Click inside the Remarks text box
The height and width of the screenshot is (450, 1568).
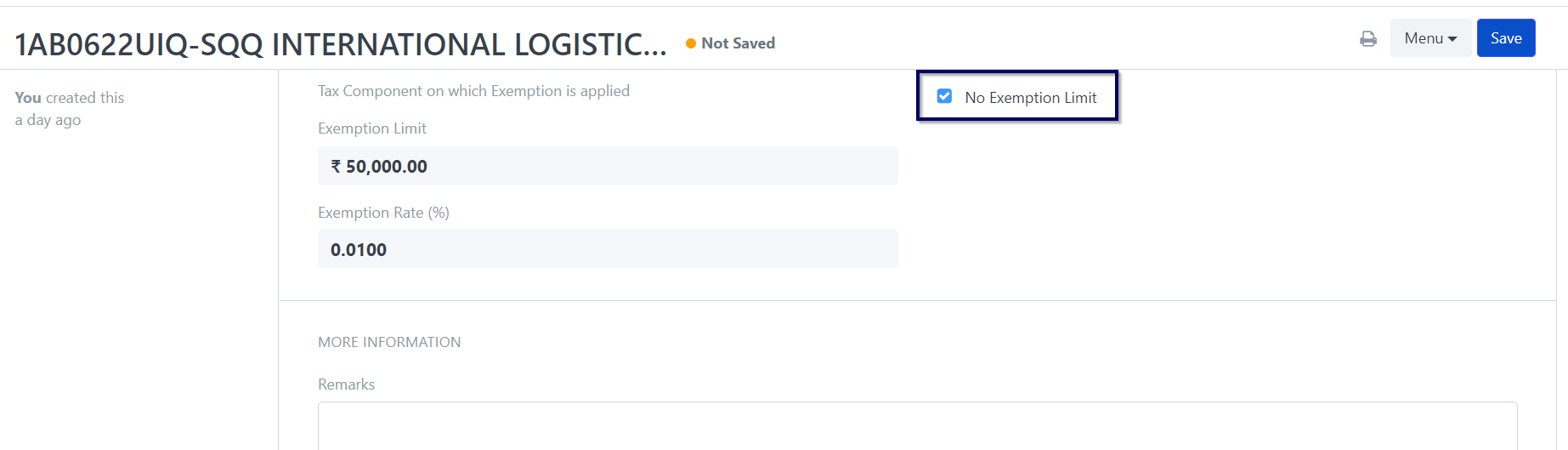click(x=917, y=425)
